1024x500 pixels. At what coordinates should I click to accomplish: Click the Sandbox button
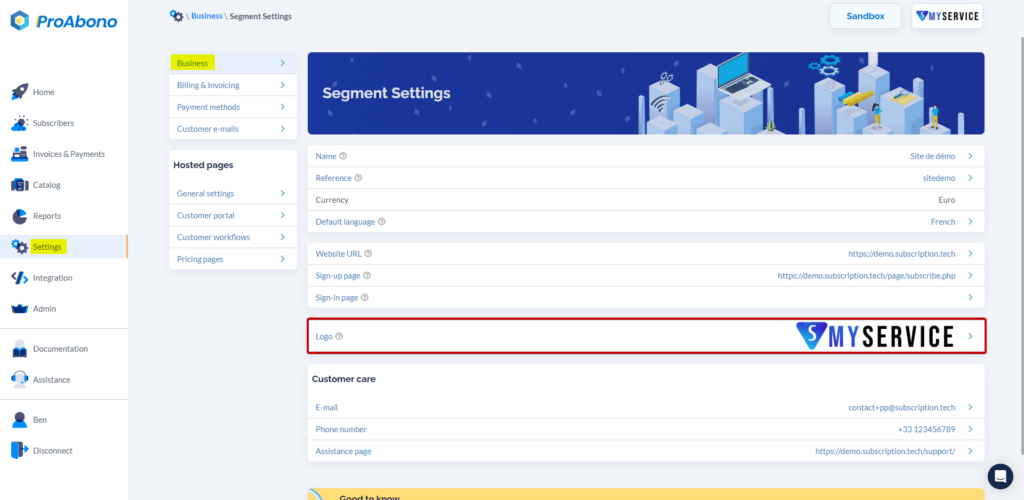[865, 16]
